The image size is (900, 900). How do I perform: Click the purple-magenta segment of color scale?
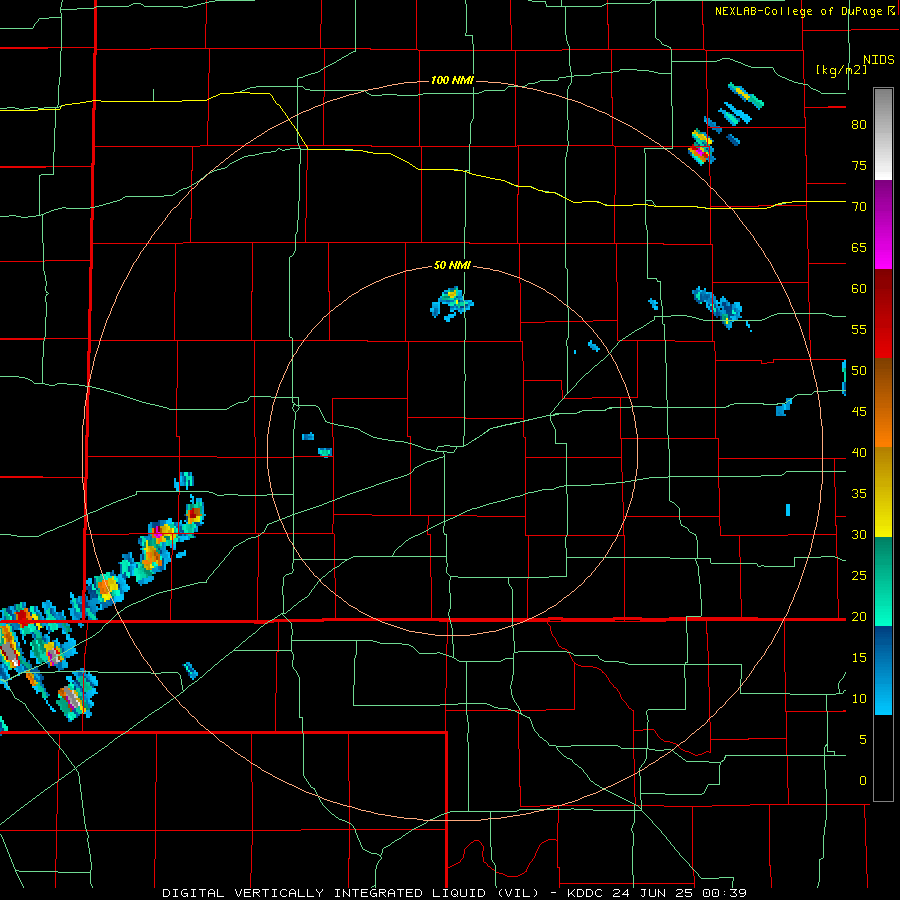[884, 225]
